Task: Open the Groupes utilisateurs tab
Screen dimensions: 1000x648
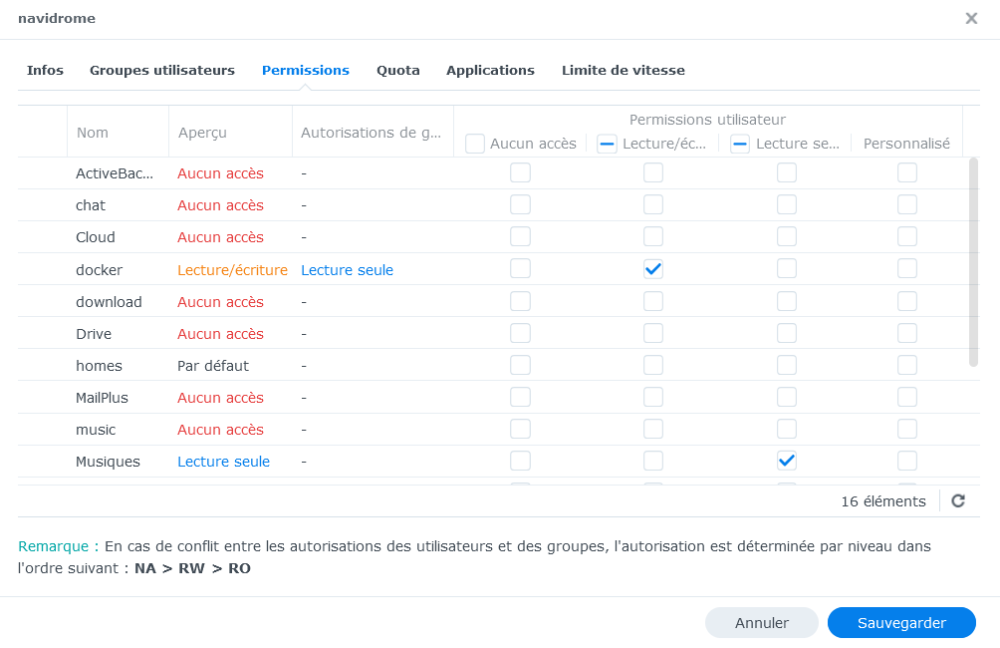Action: (x=162, y=70)
